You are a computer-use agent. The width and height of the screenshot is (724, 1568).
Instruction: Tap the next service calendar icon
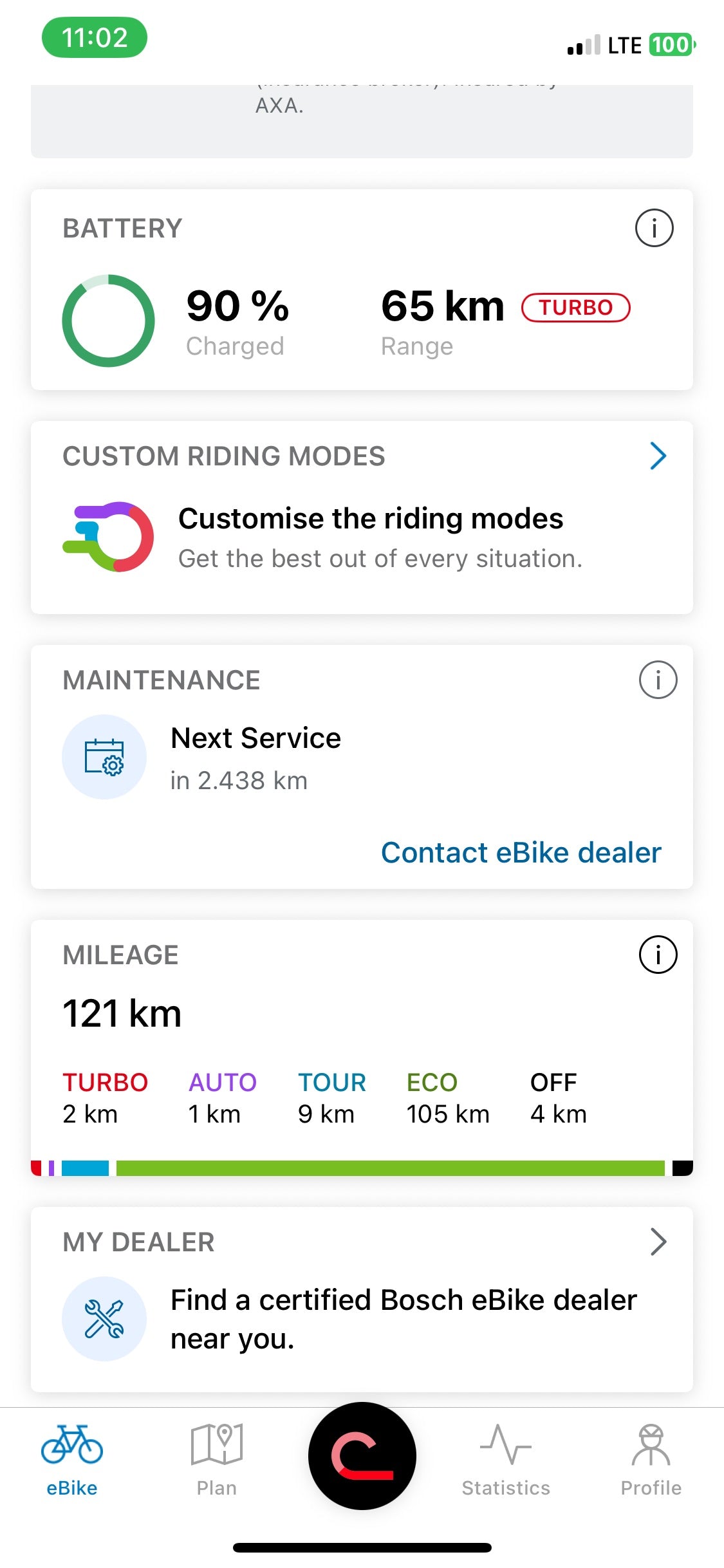coord(104,757)
